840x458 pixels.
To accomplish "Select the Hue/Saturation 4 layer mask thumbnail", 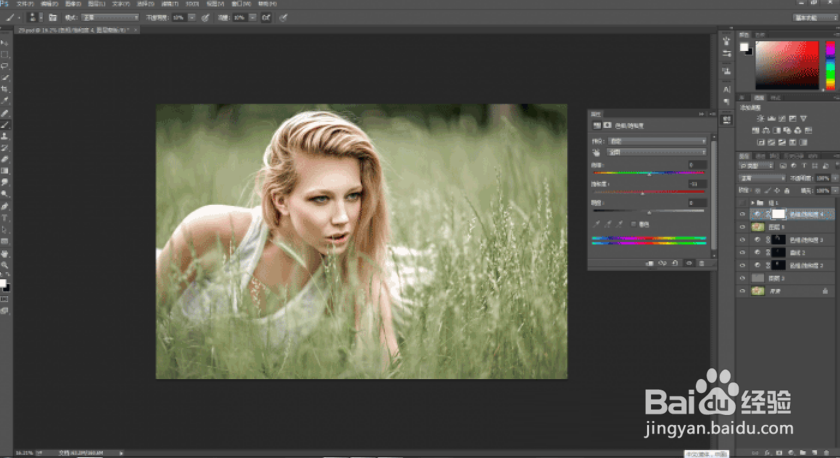I will (x=778, y=214).
